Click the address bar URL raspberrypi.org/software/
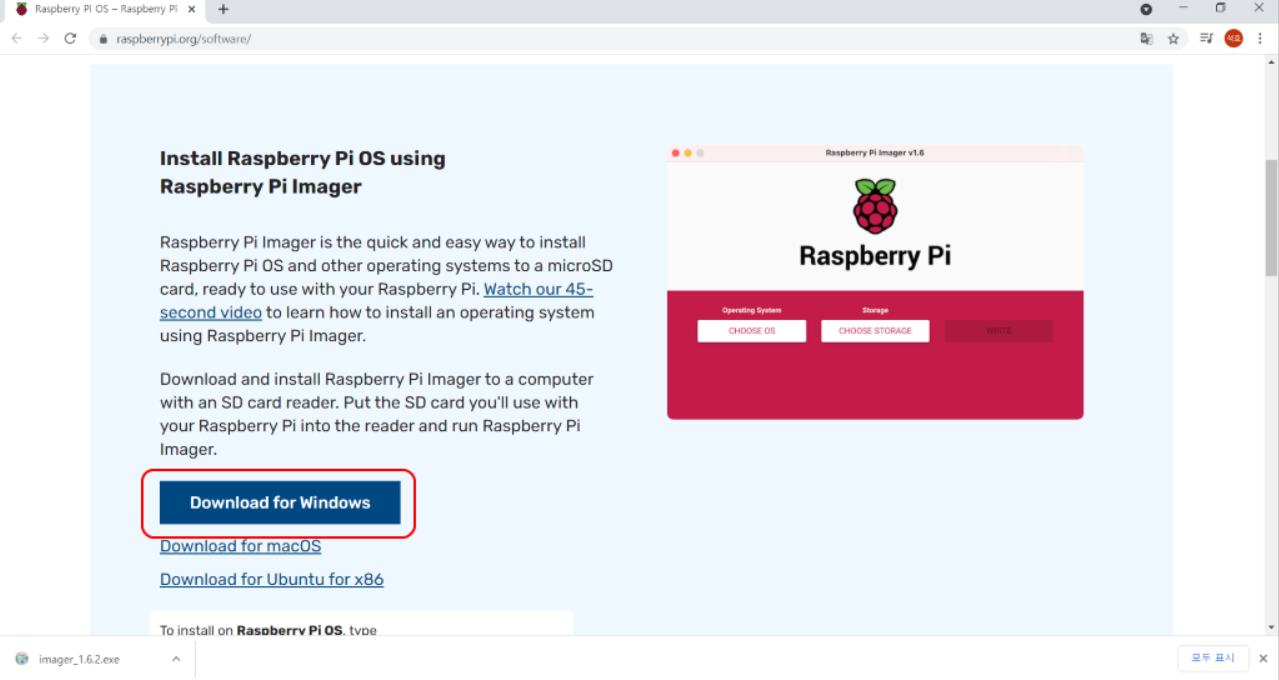Screen dimensions: 1279x680 coord(184,39)
